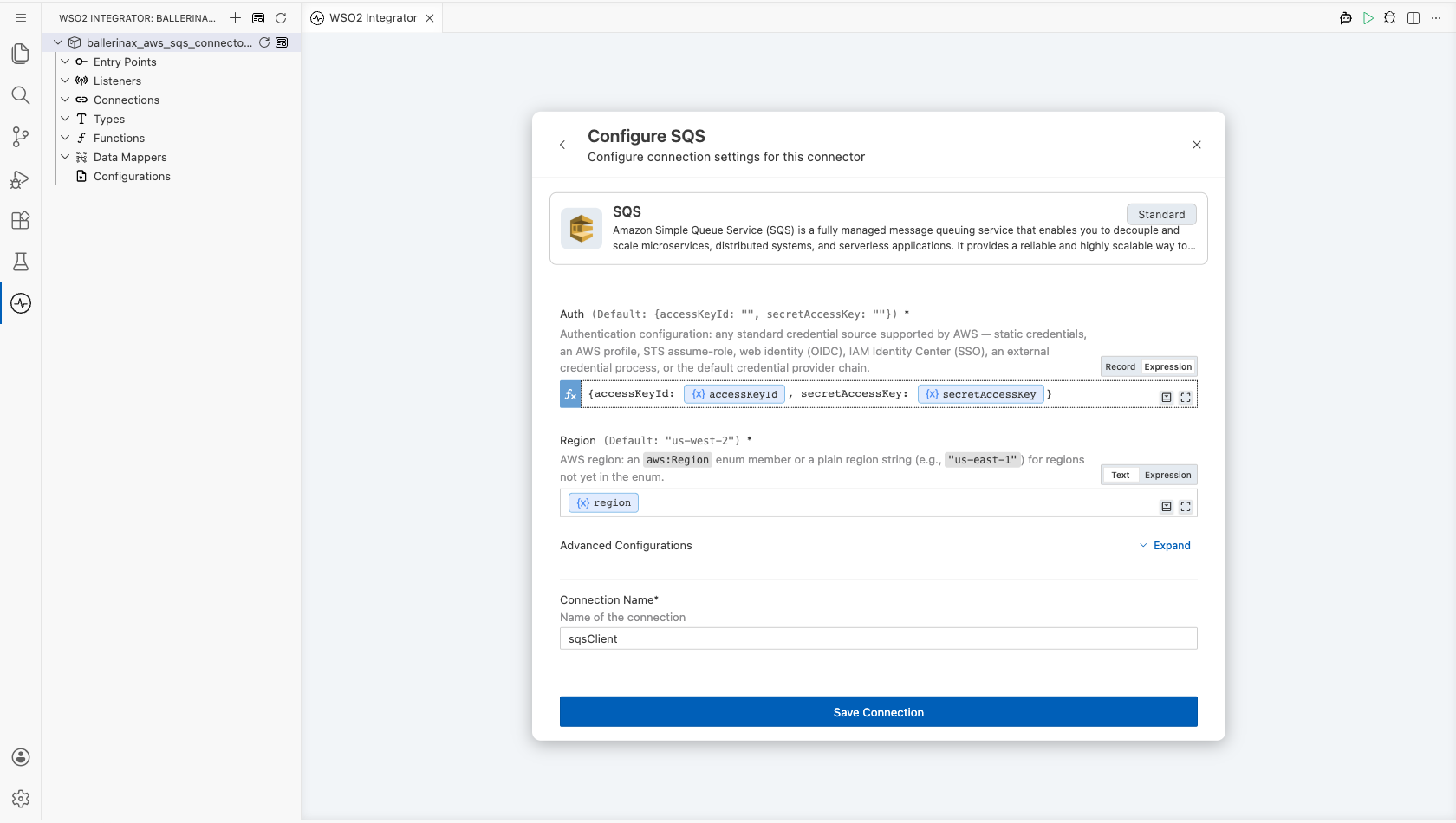Expand Listeners tree node
This screenshot has height=823, width=1456.
coord(65,81)
